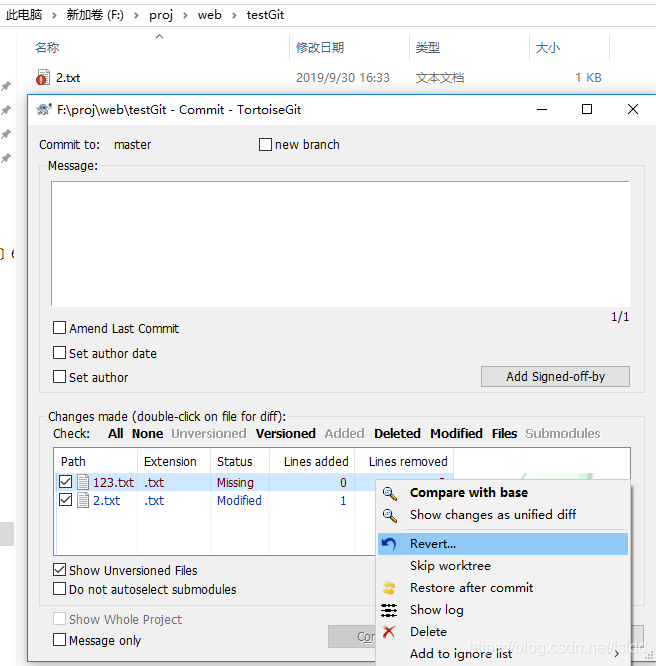Screen dimensions: 656x666
Task: Sort by Lines added column header
Action: click(x=312, y=461)
